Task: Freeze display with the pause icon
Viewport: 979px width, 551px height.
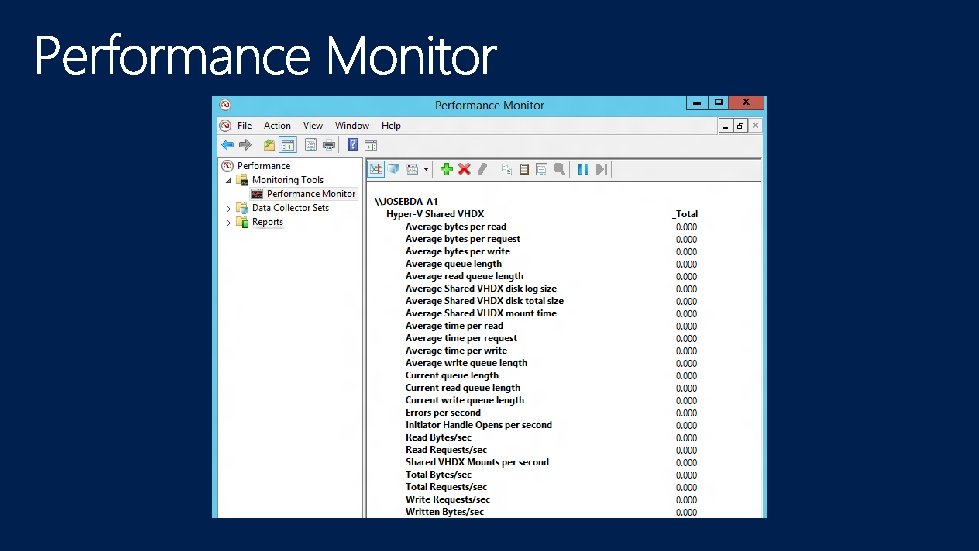Action: [x=583, y=169]
